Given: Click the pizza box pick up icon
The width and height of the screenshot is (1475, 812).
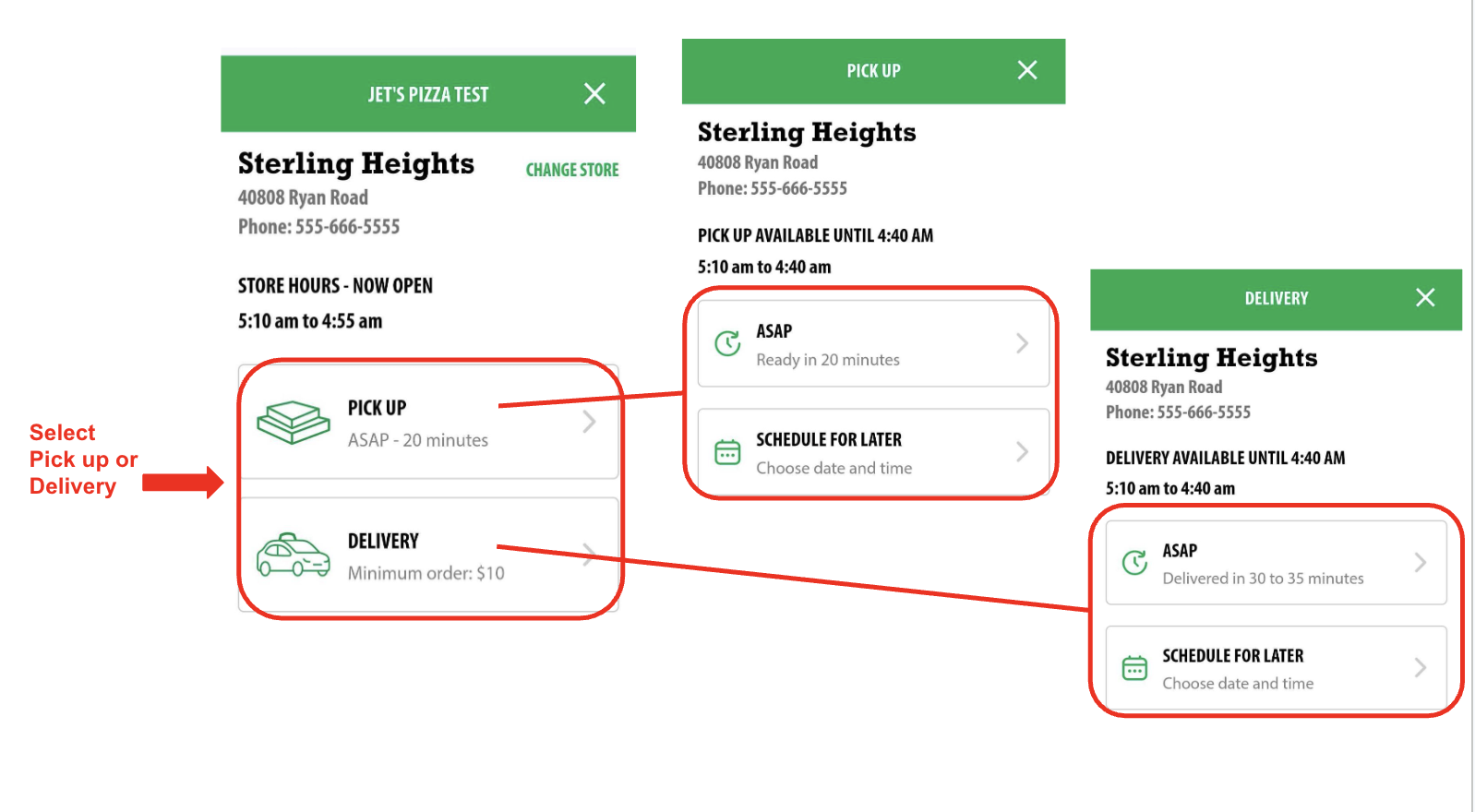Looking at the screenshot, I should [x=293, y=422].
